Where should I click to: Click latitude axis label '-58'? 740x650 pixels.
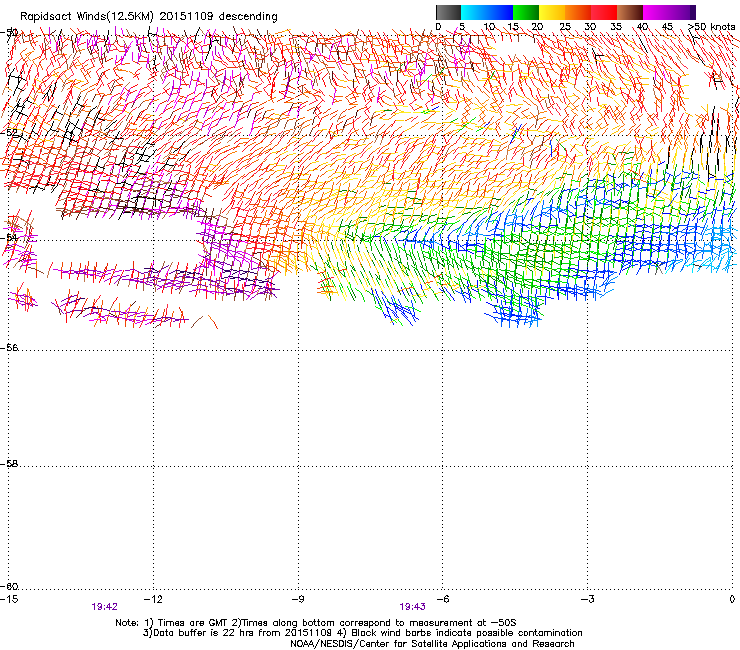pos(10,464)
